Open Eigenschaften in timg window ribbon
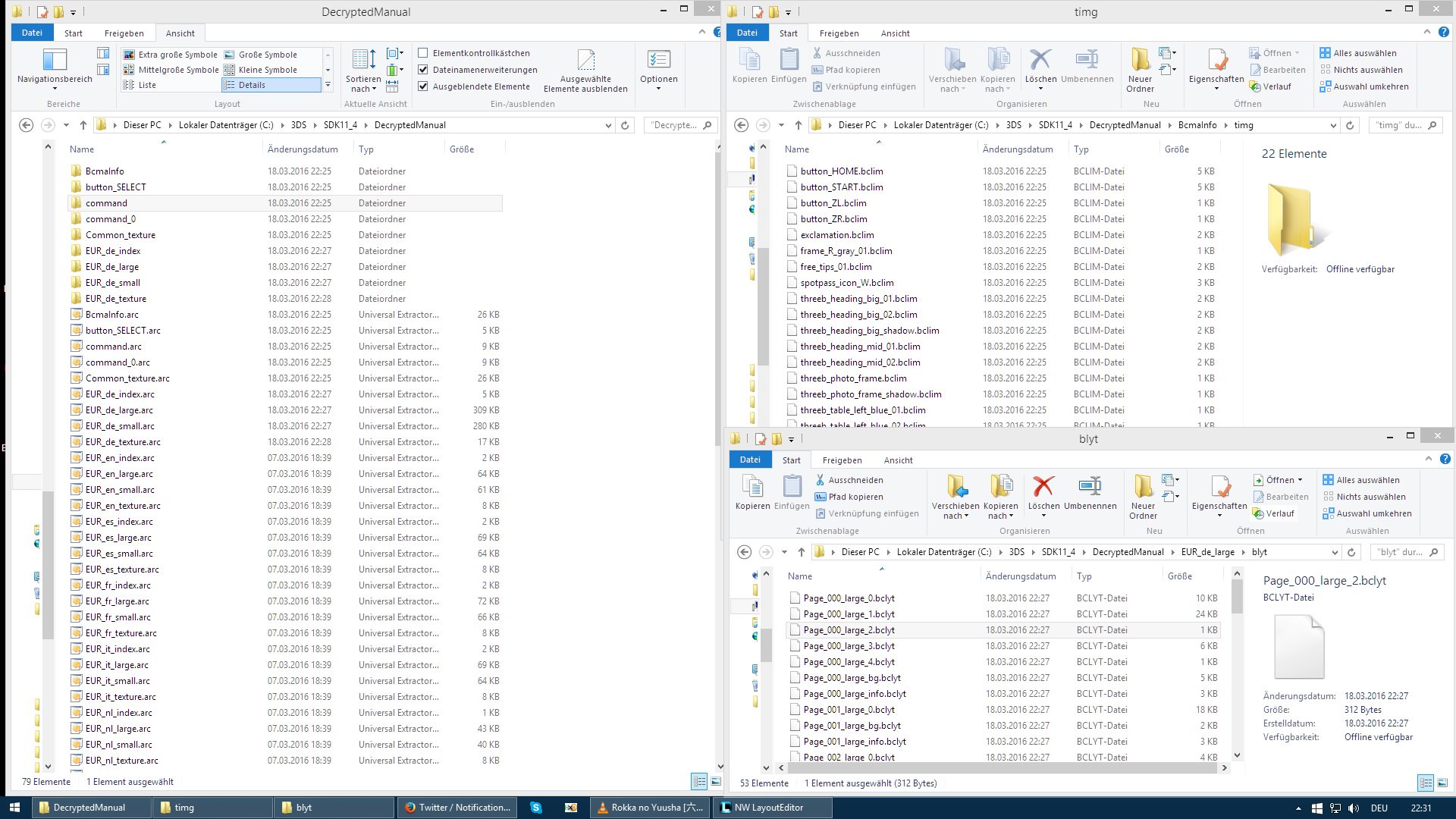This screenshot has width=1456, height=819. coord(1216,70)
